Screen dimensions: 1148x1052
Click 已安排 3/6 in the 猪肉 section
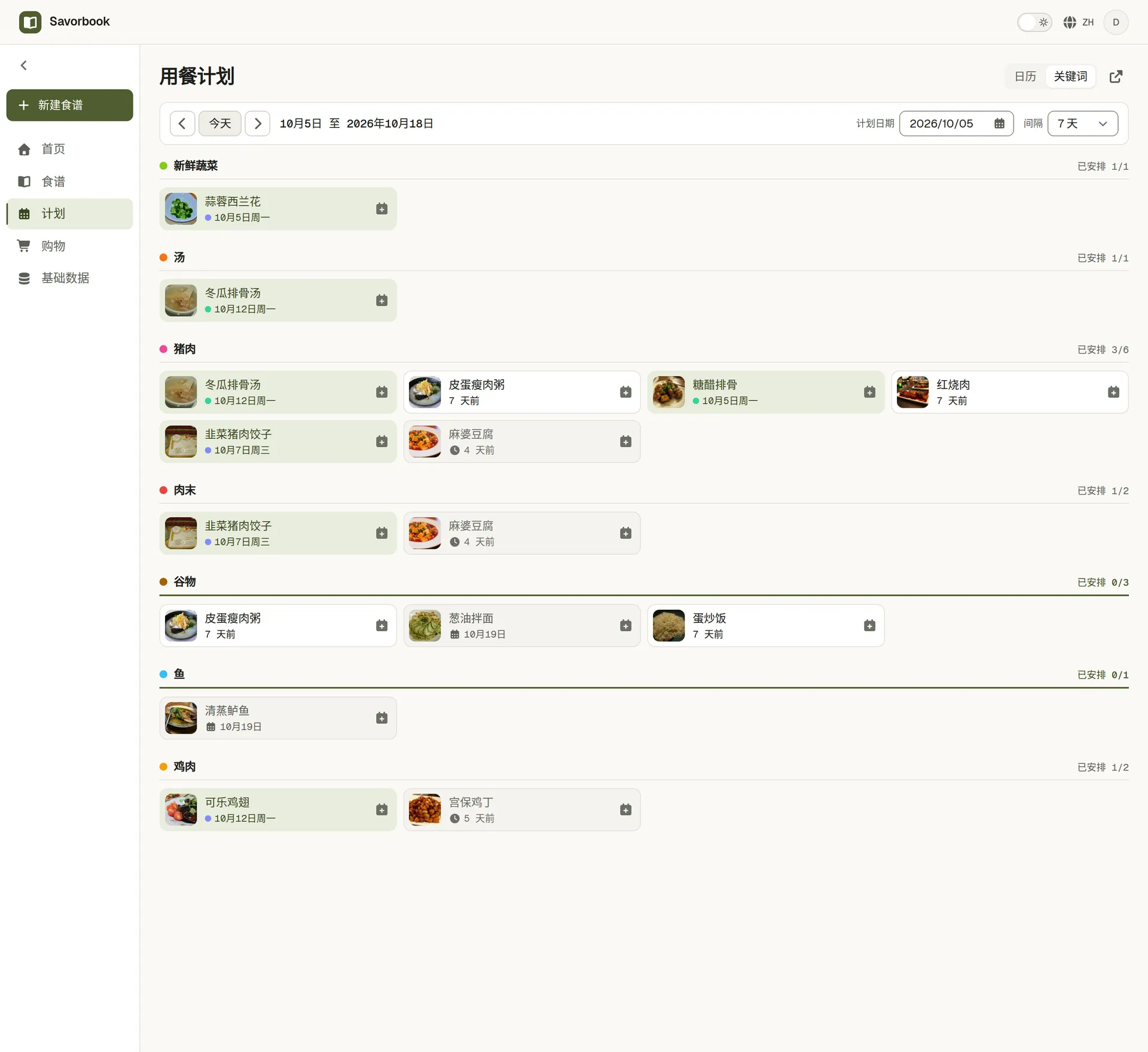pyautogui.click(x=1103, y=350)
